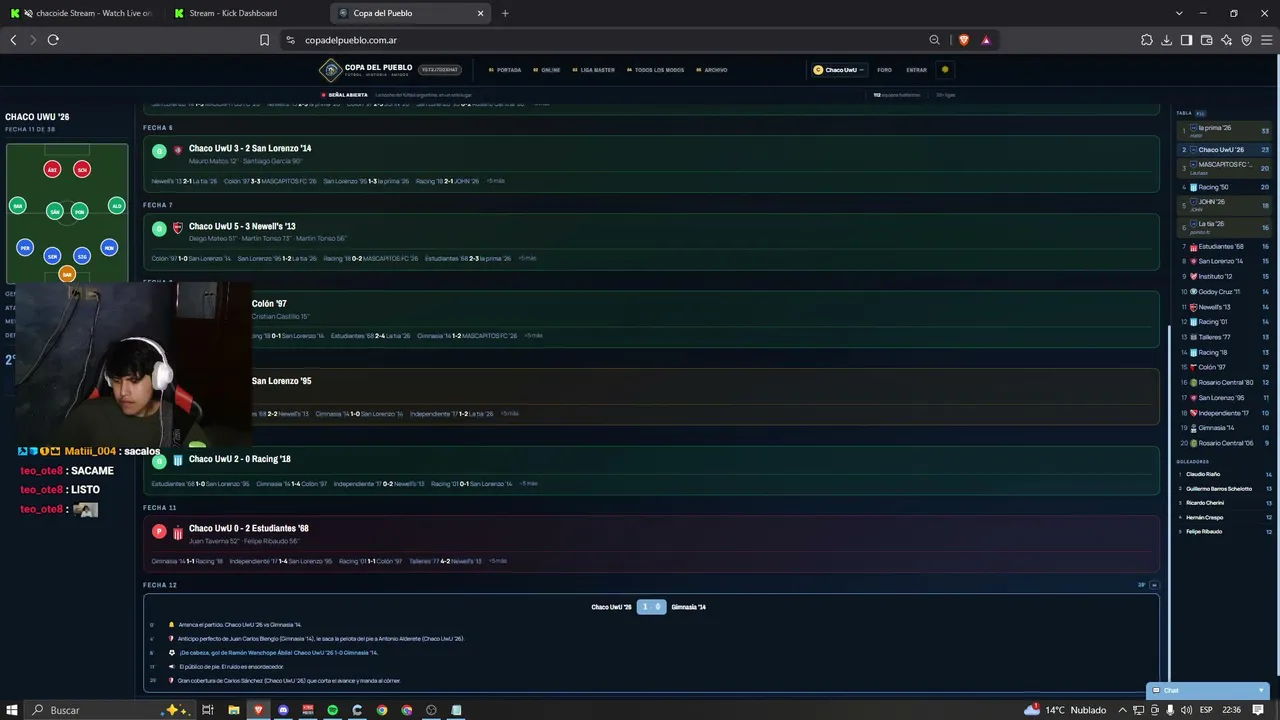Viewport: 1280px width, 720px height.
Task: Select Racing '50 in the standings table
Action: 1225,187
